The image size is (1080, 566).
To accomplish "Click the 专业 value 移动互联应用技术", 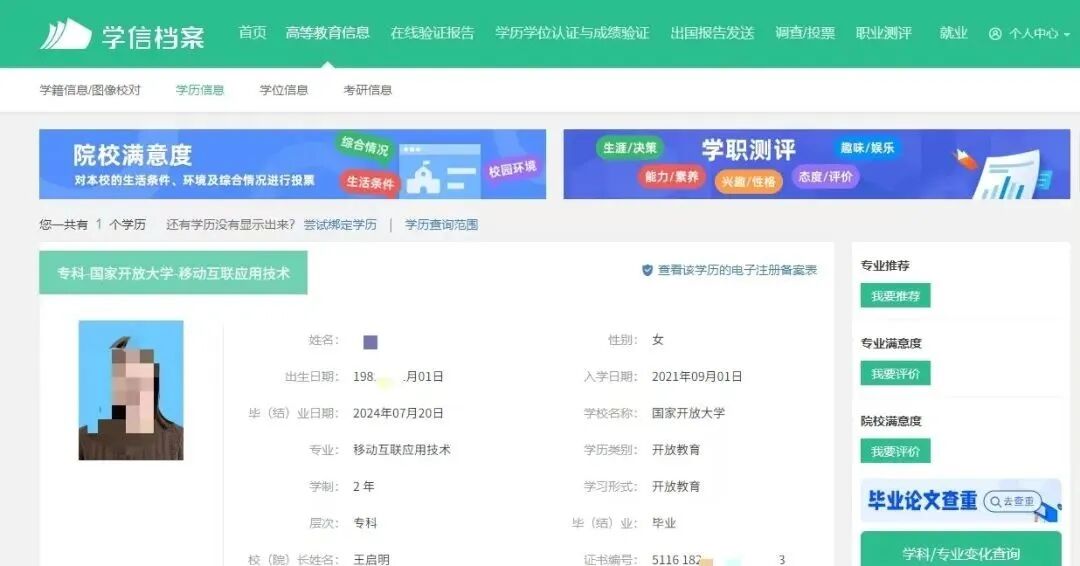I will click(402, 450).
